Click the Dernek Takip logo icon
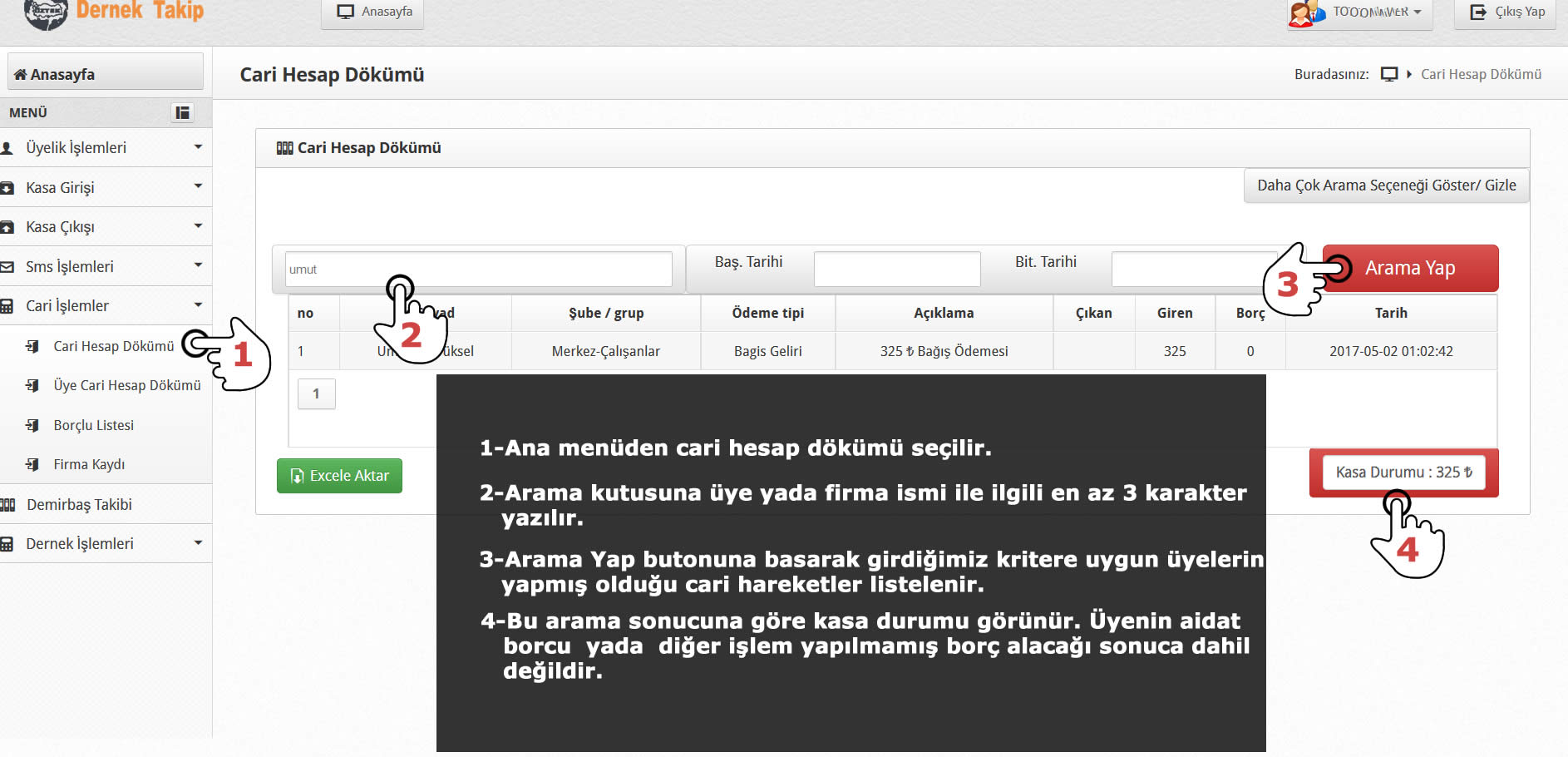This screenshot has width=1568, height=757. pos(46,12)
